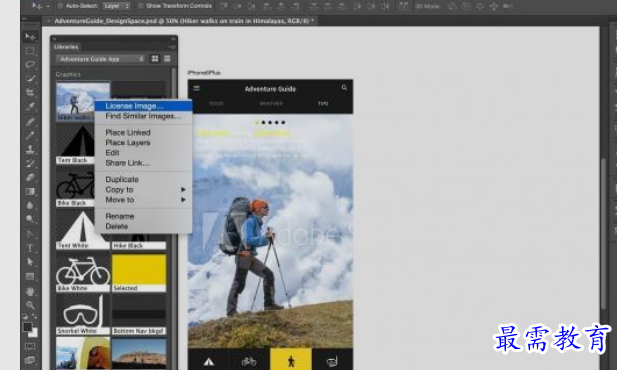This screenshot has height=370, width=617.
Task: Select the Eyedropper tool
Action: tap(30, 106)
